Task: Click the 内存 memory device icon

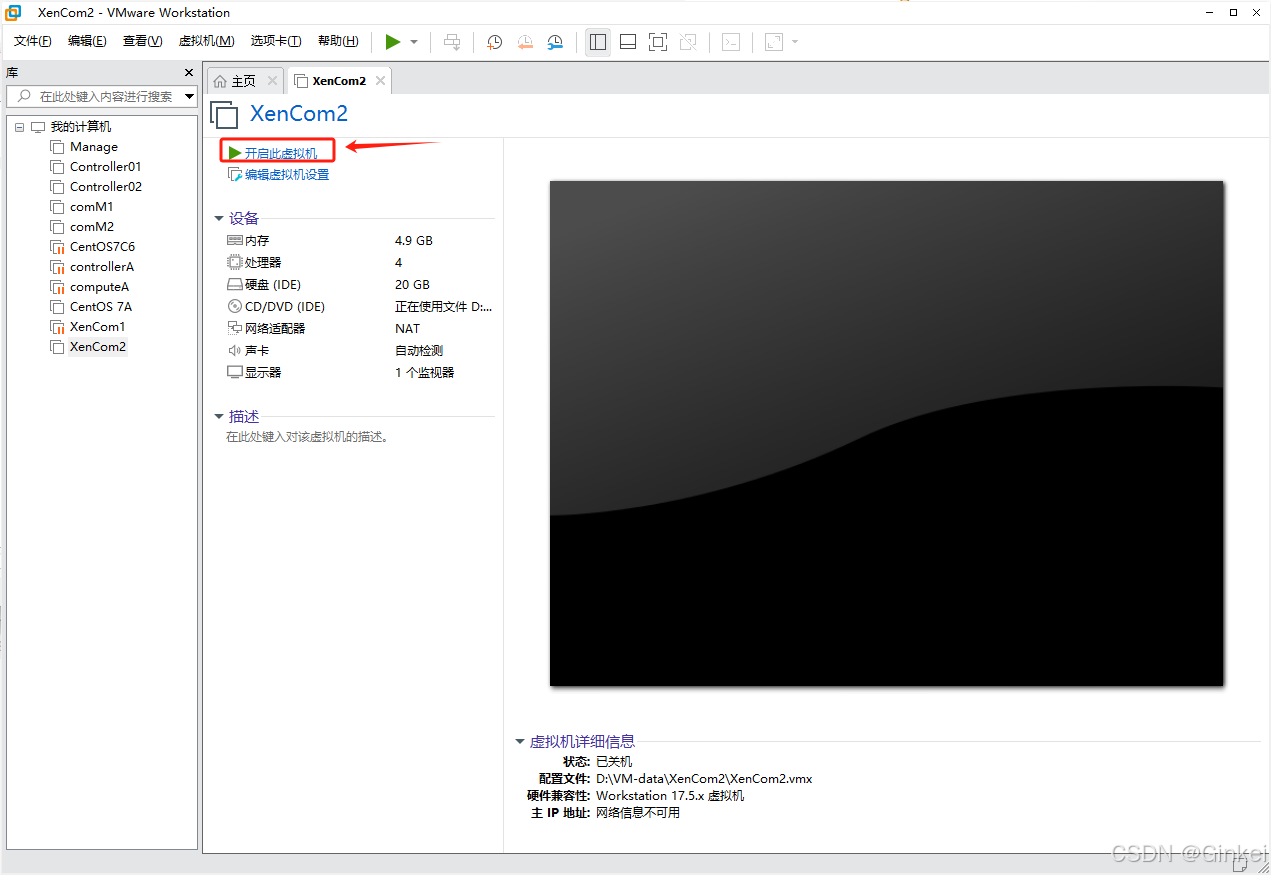Action: point(235,241)
